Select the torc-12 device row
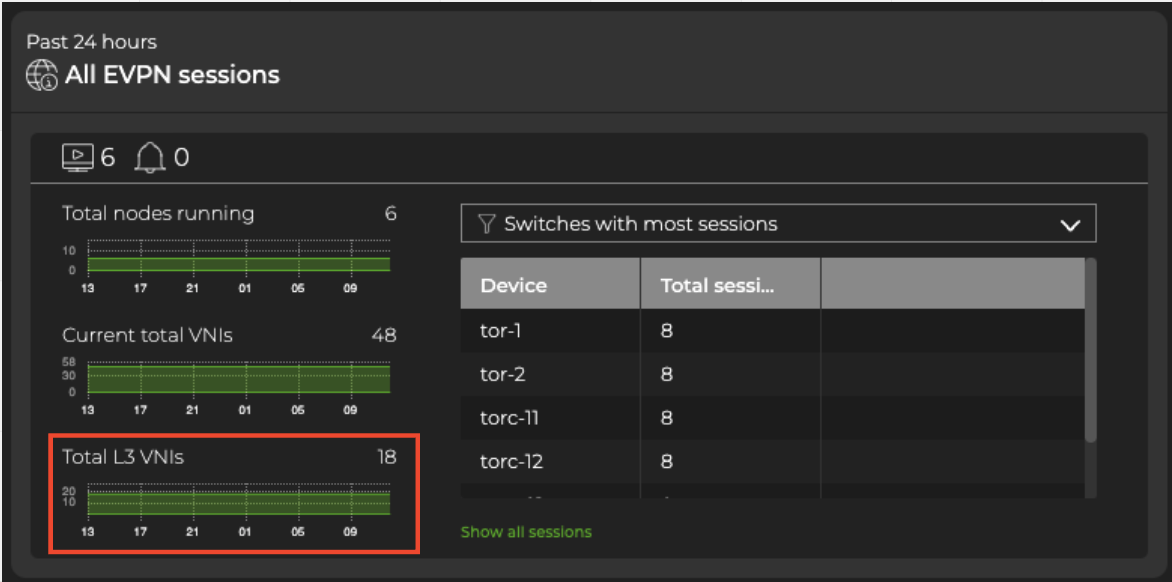Viewport: 1172px width, 582px height. (510, 461)
